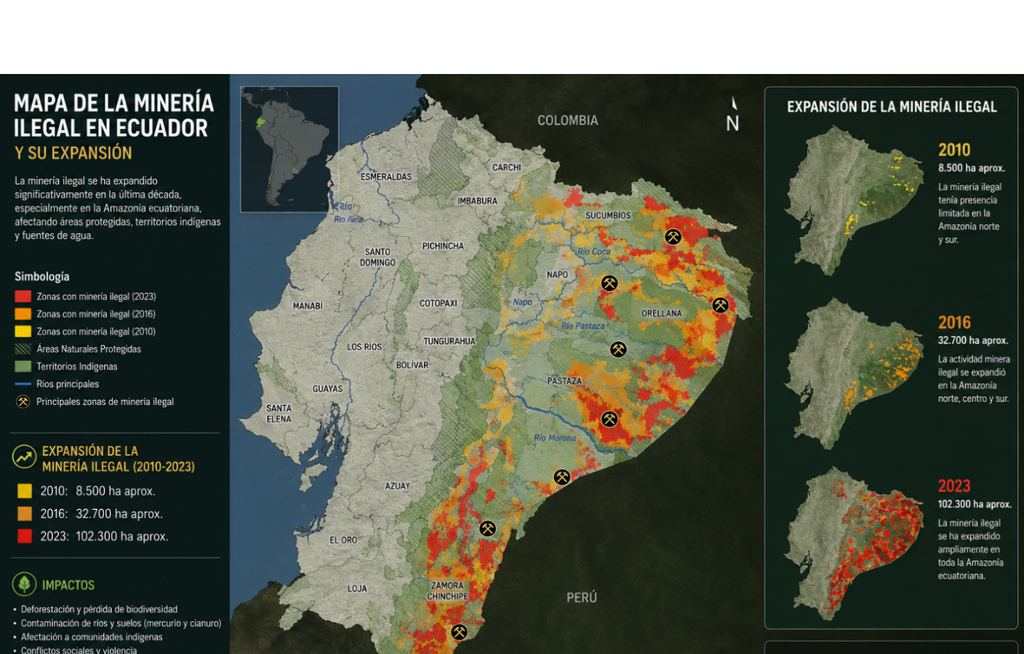Click the 'COTOPAXI' province label

[438, 303]
